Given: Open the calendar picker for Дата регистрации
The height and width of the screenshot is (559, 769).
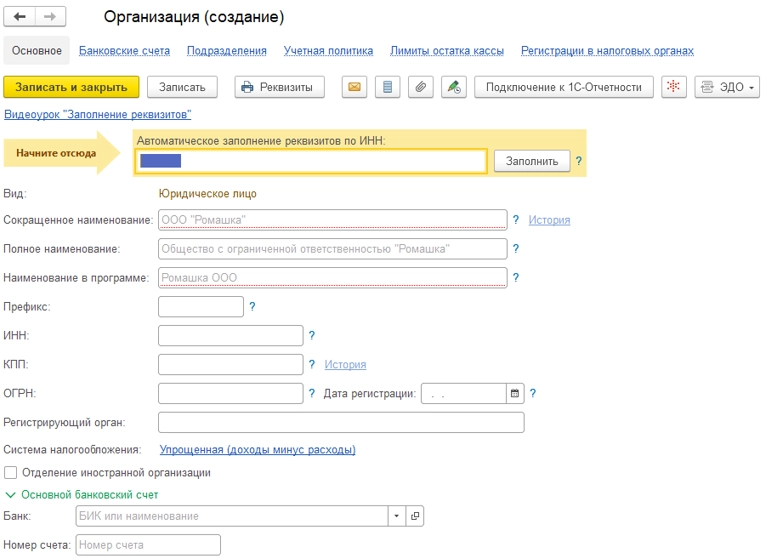Looking at the screenshot, I should (514, 393).
